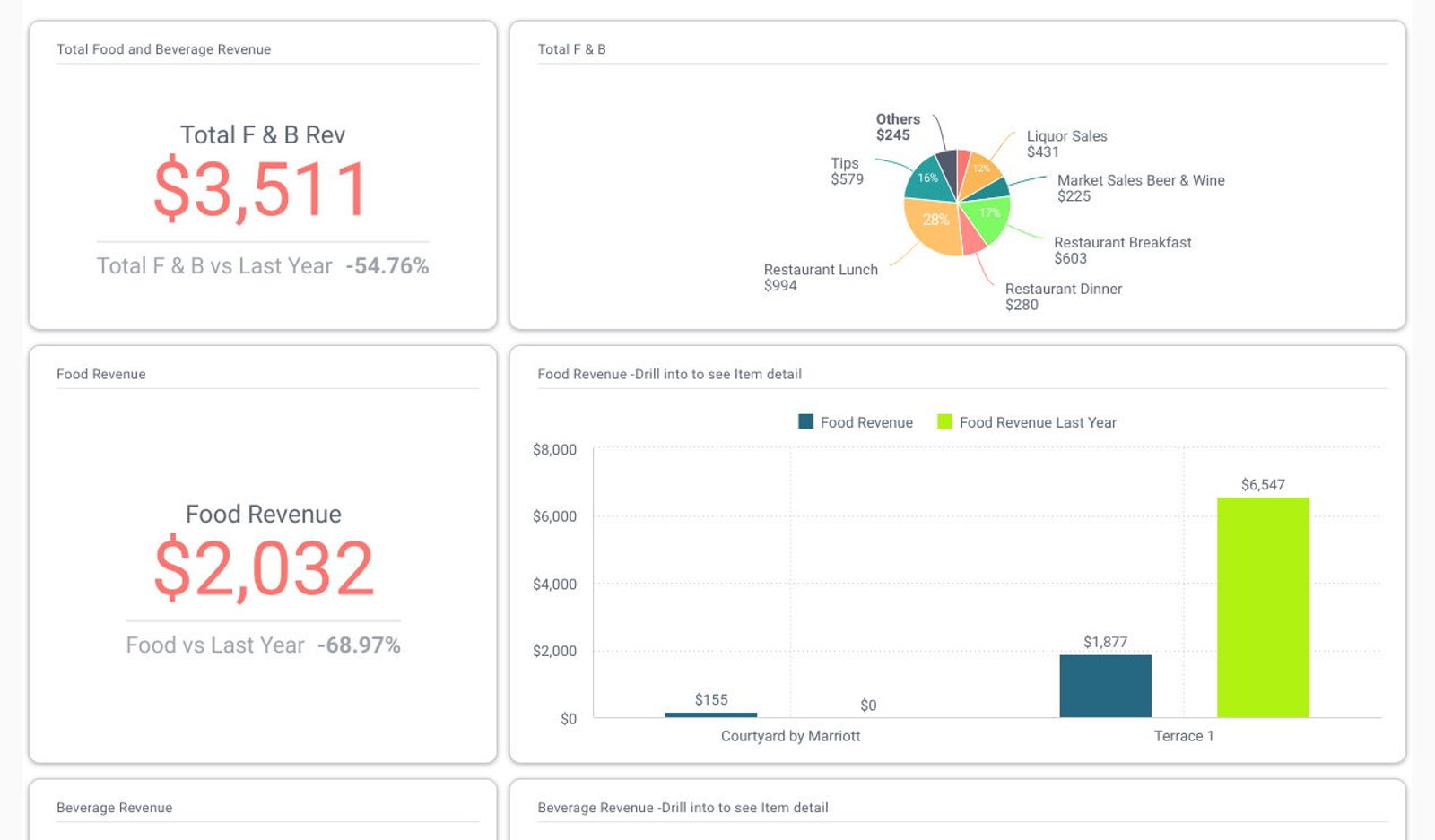Click the Restaurant Lunch $994 label
This screenshot has height=840, width=1435.
coord(821,277)
